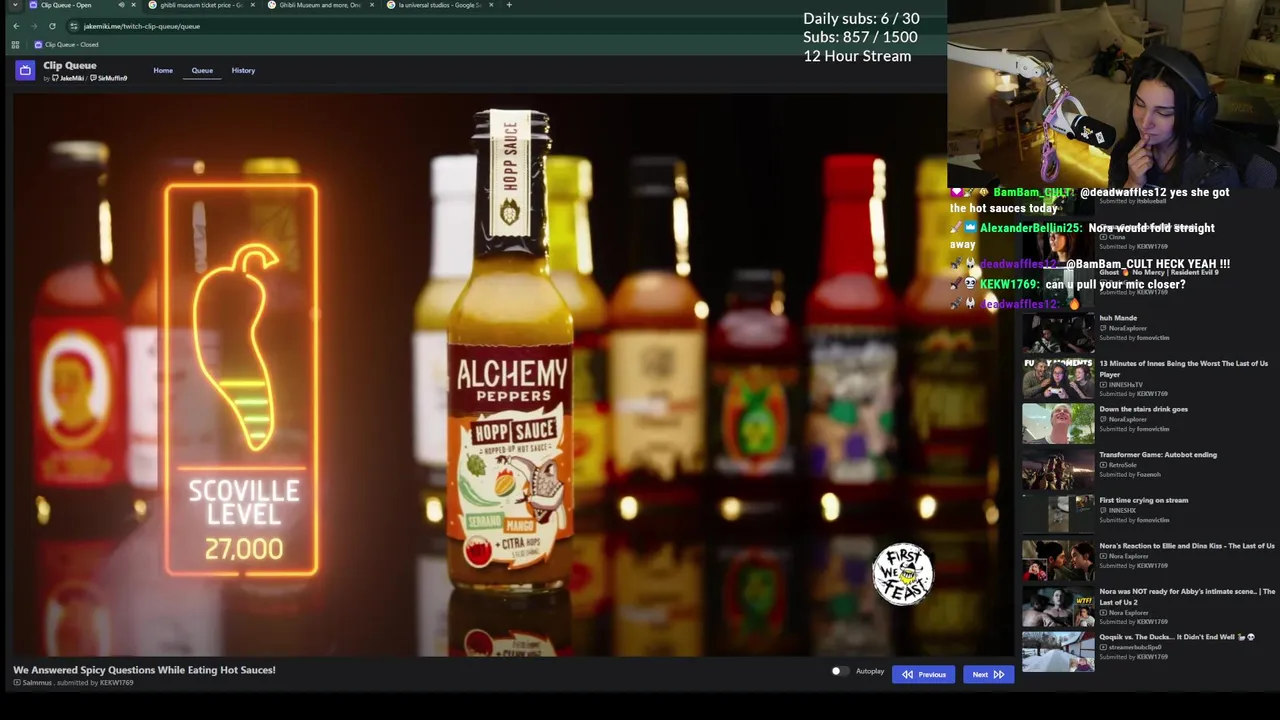Select the '13 Minutes of Innes' clip thumbnail

[1058, 378]
